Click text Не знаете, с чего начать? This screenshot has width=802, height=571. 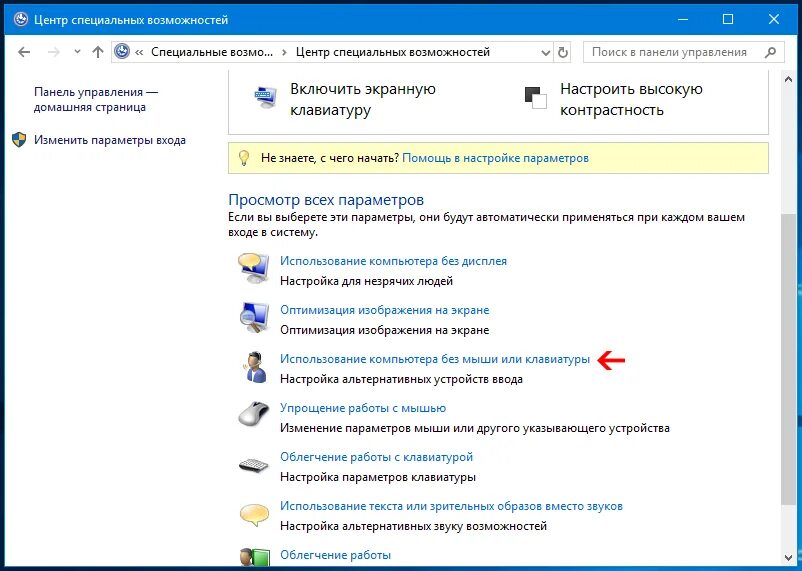[330, 158]
